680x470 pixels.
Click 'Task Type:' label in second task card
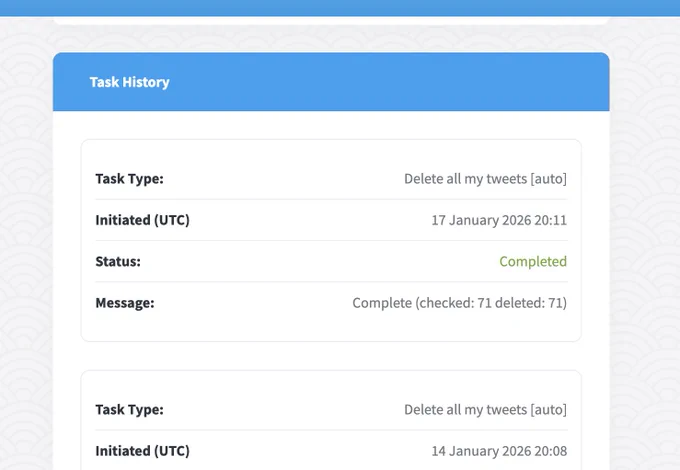tap(129, 410)
